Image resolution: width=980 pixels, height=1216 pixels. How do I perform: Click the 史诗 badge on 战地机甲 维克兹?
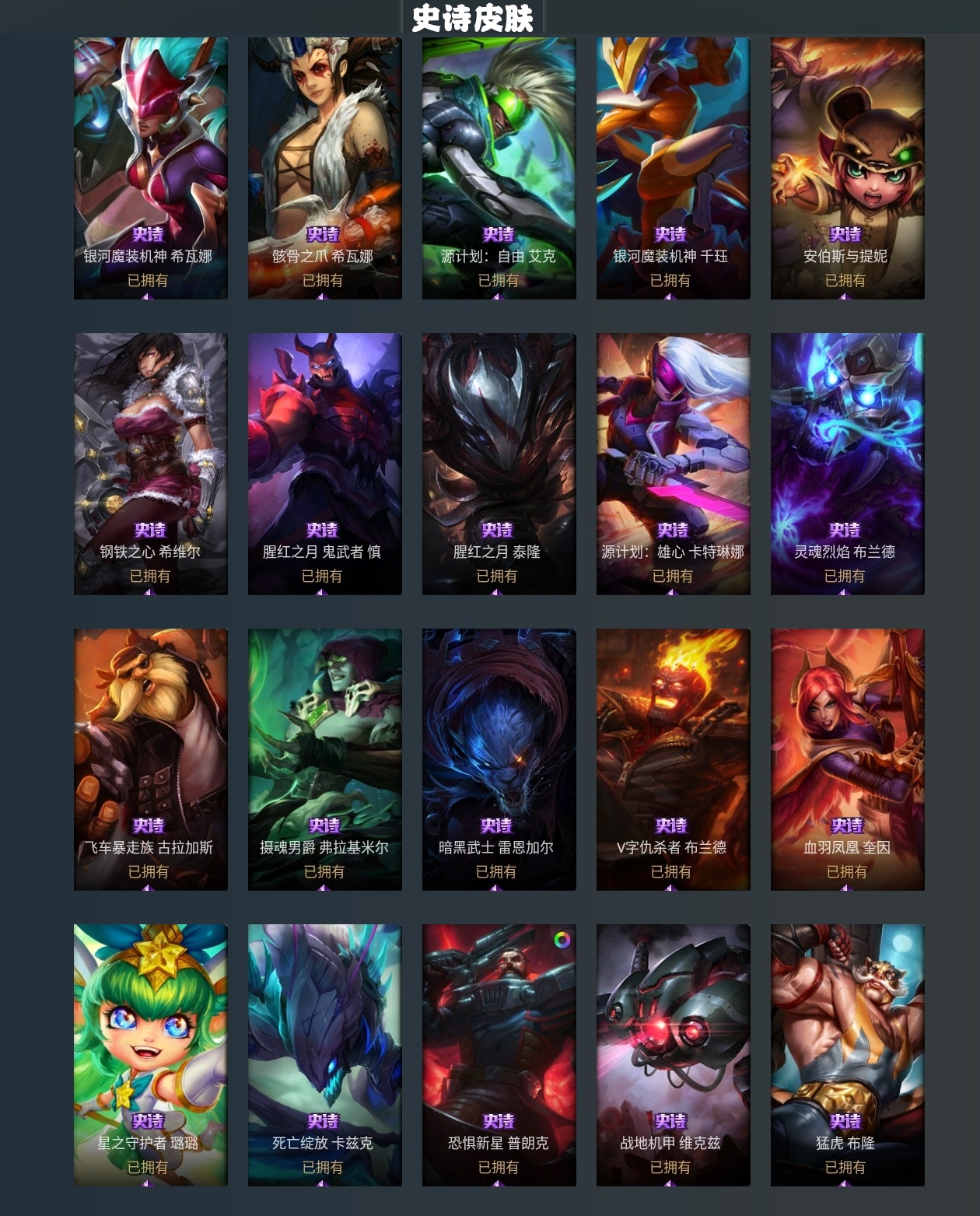pyautogui.click(x=670, y=1121)
